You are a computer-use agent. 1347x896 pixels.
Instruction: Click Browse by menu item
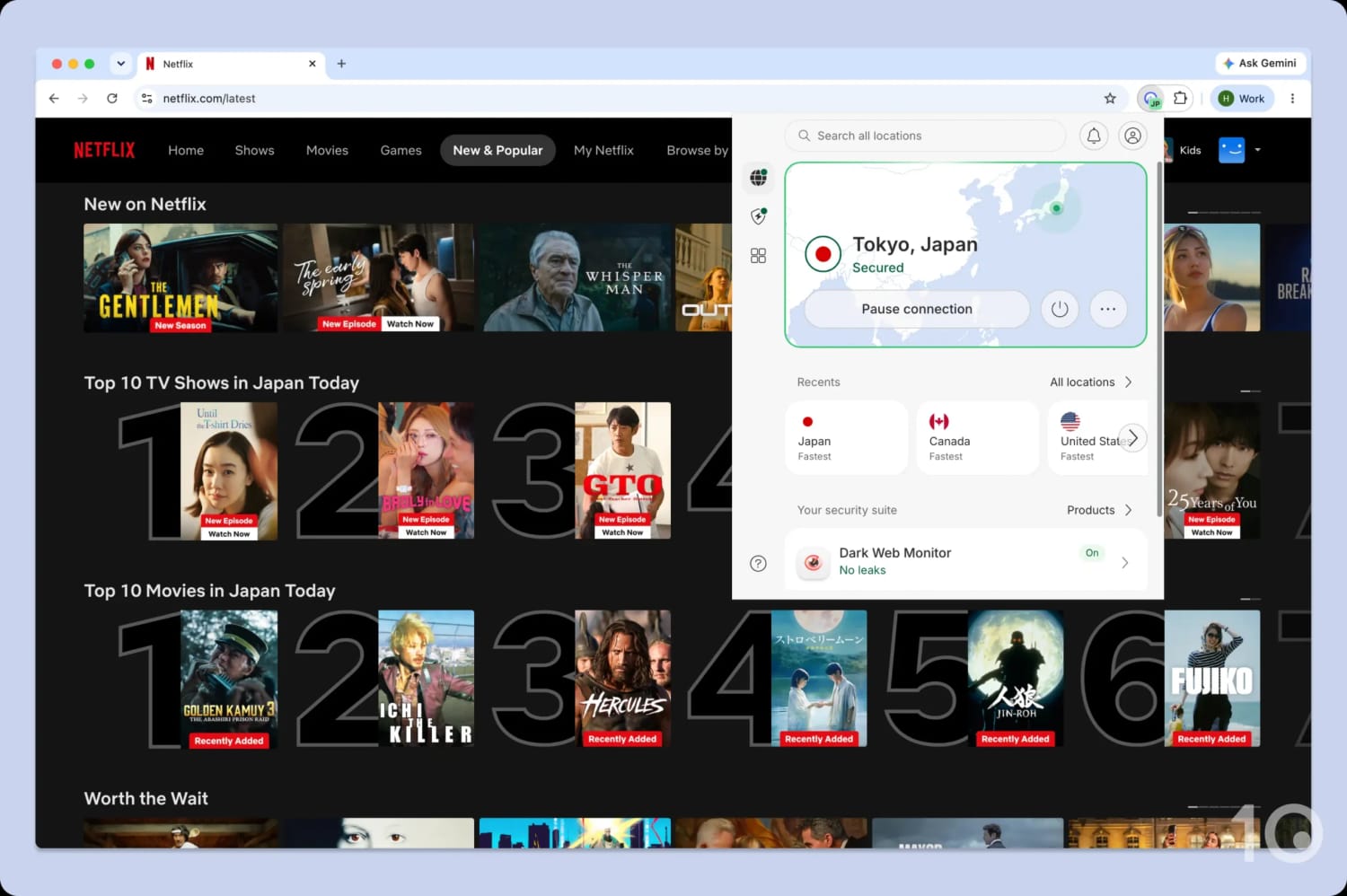click(x=698, y=150)
